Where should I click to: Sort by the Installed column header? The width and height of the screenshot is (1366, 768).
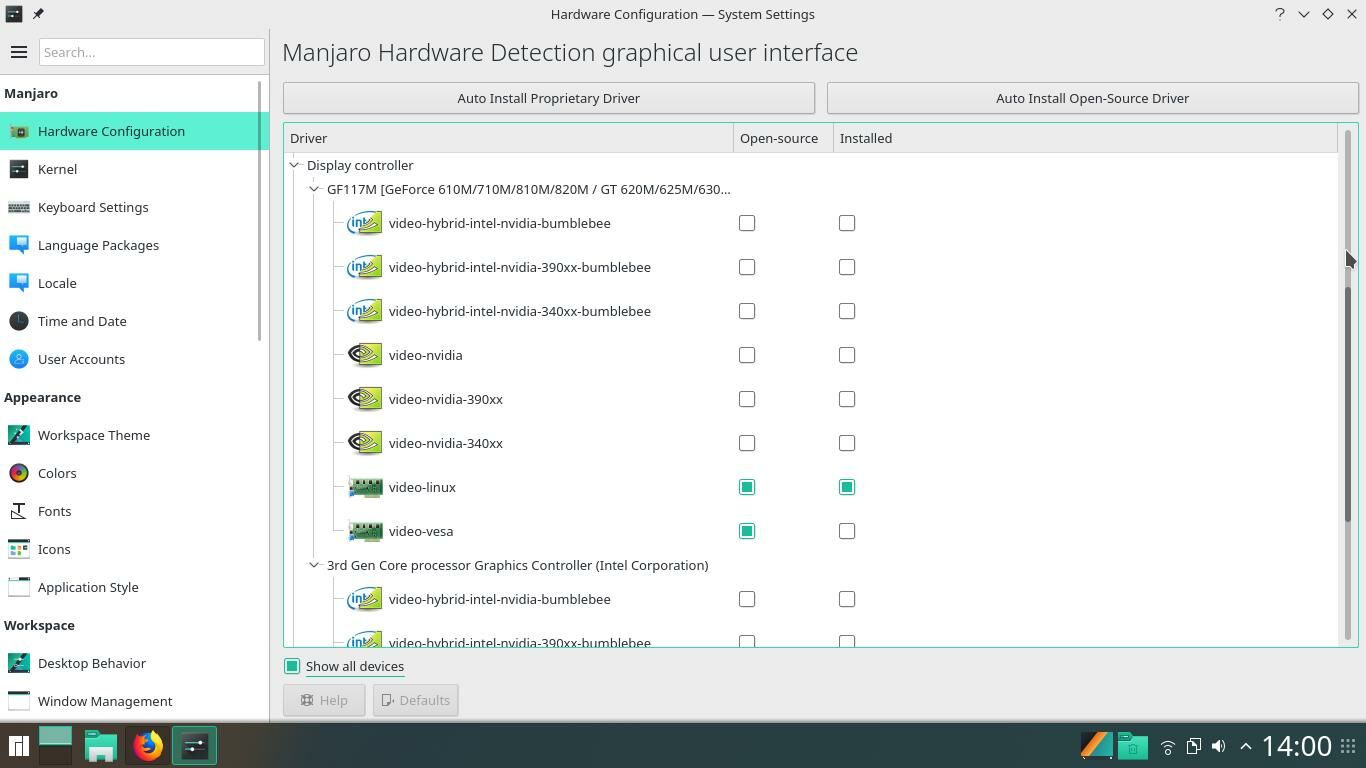[x=1085, y=138]
